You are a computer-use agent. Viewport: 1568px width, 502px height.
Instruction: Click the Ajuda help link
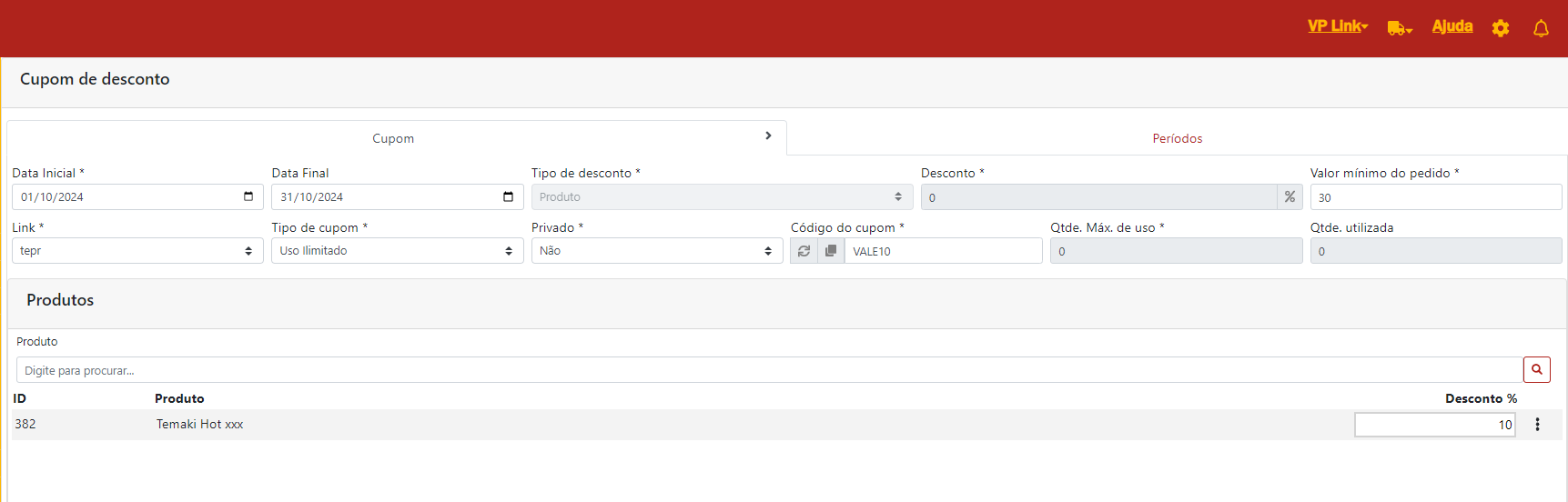coord(1452,26)
